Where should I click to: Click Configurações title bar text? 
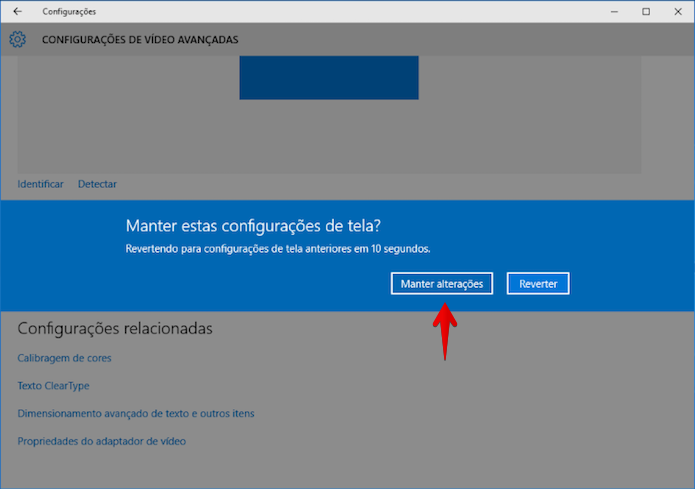click(x=69, y=12)
